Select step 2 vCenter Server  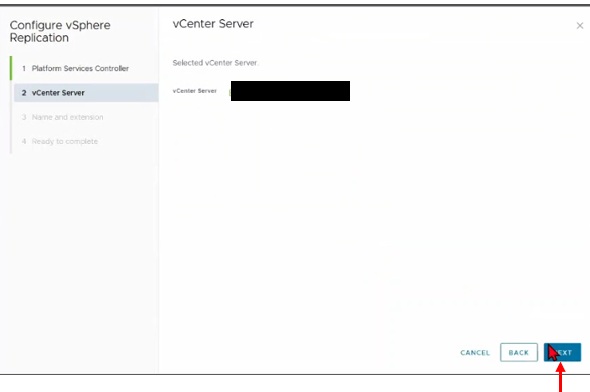click(x=86, y=93)
